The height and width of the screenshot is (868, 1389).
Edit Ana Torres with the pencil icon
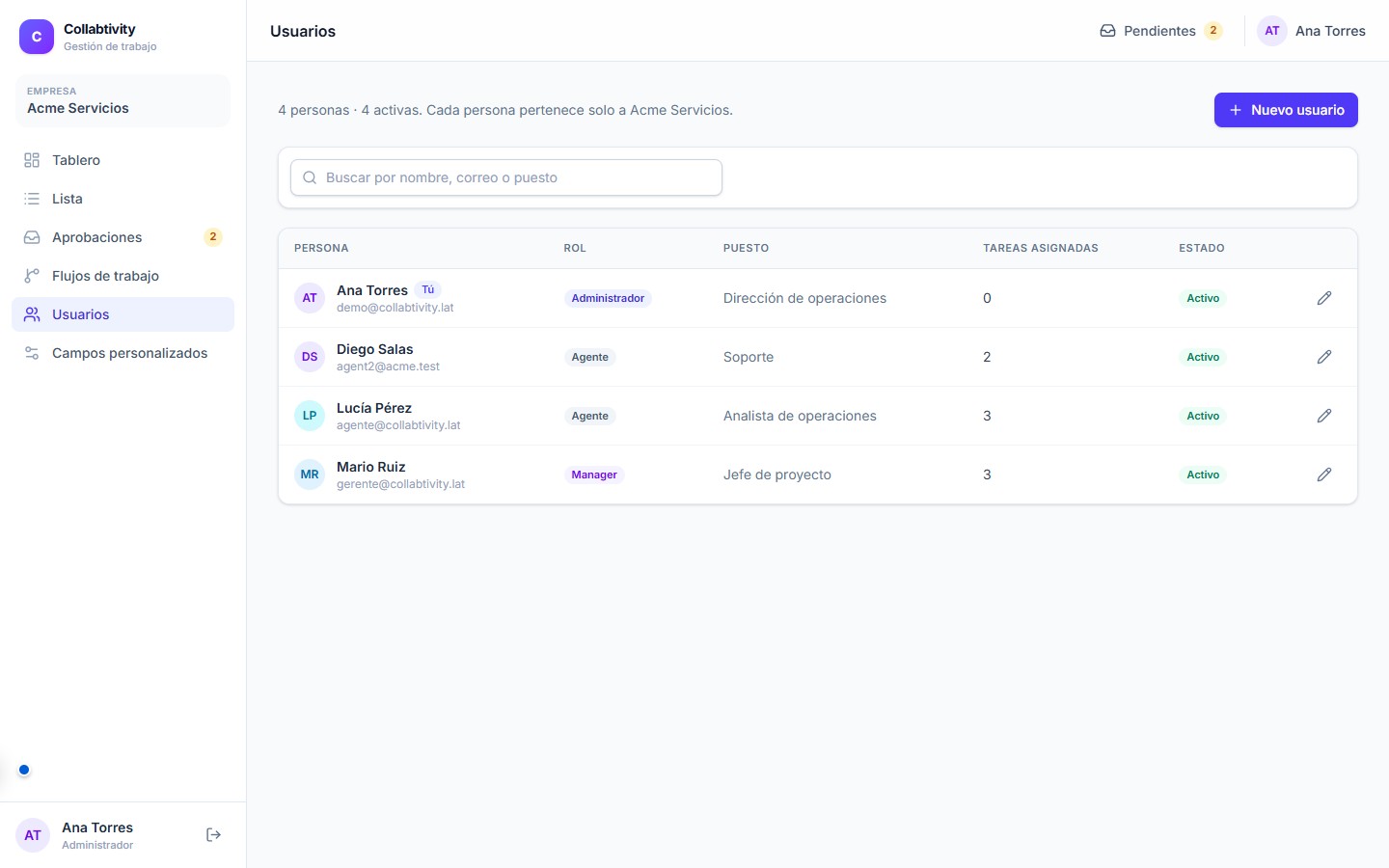(1324, 298)
